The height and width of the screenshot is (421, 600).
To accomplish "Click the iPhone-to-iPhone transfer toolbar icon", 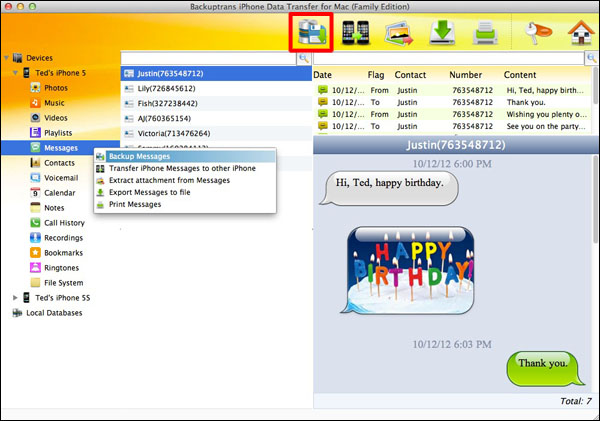I will pyautogui.click(x=355, y=33).
